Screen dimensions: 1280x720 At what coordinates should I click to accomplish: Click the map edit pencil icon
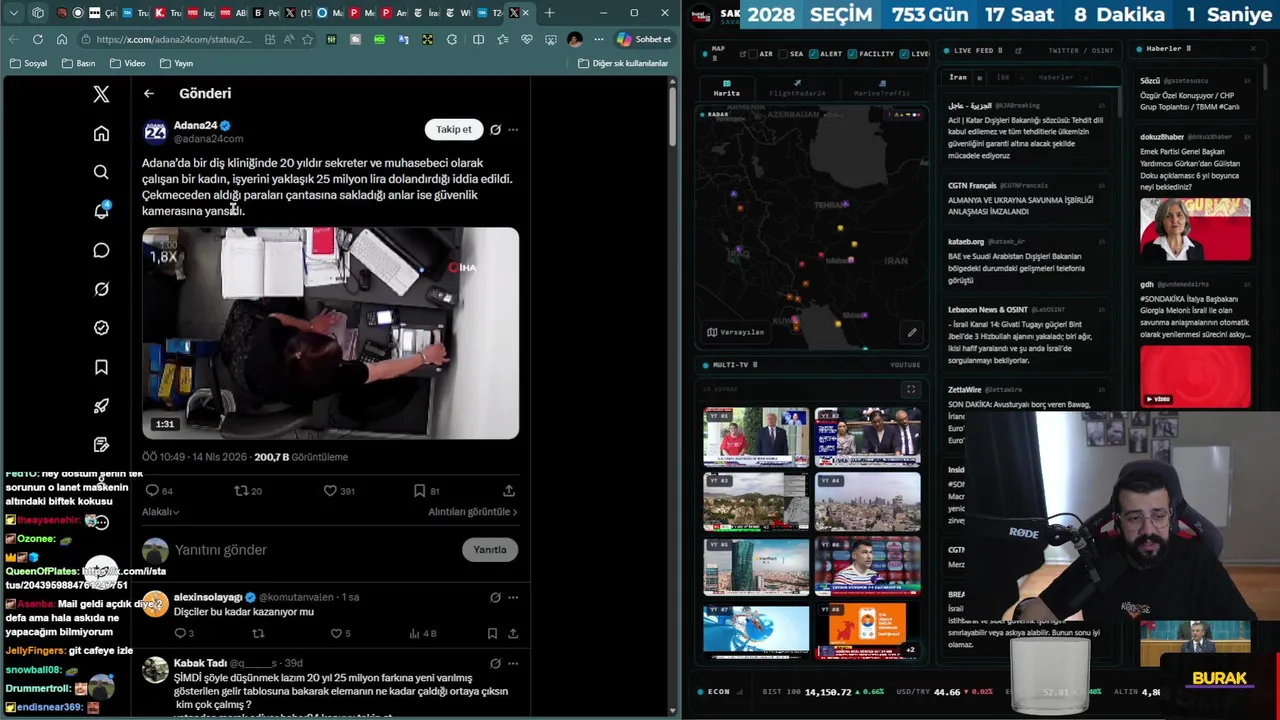click(x=912, y=332)
